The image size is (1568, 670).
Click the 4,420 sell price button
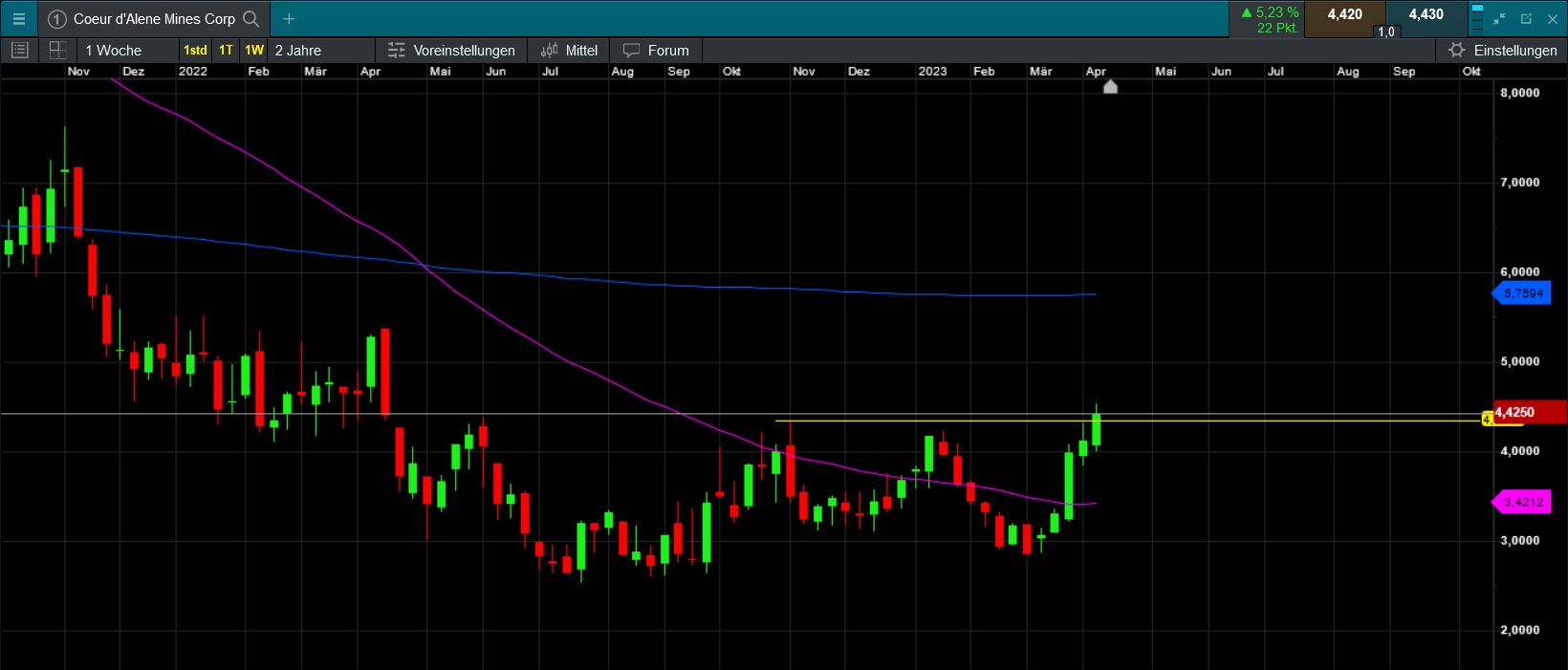1344,16
